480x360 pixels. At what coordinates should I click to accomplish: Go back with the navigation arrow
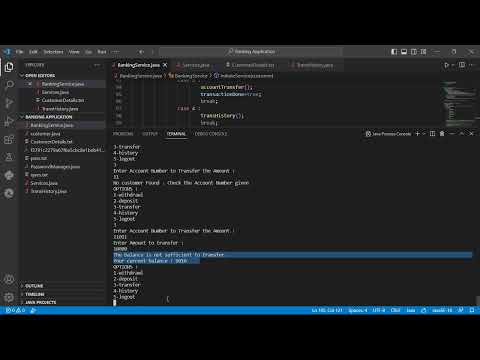(x=142, y=52)
